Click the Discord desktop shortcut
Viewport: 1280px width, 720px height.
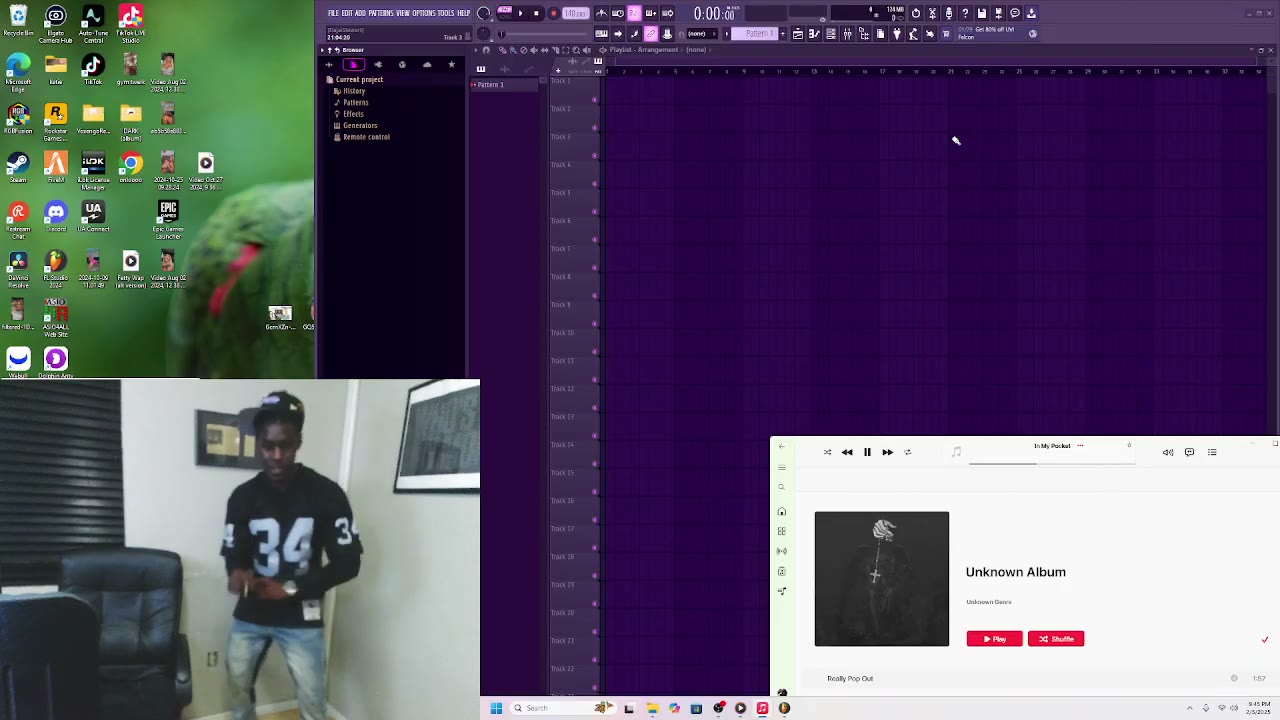56,215
